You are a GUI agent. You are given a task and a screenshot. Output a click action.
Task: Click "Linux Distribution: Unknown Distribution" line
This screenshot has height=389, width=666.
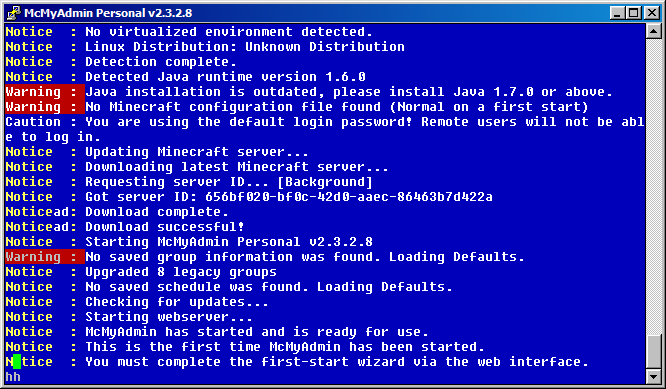[x=245, y=47]
